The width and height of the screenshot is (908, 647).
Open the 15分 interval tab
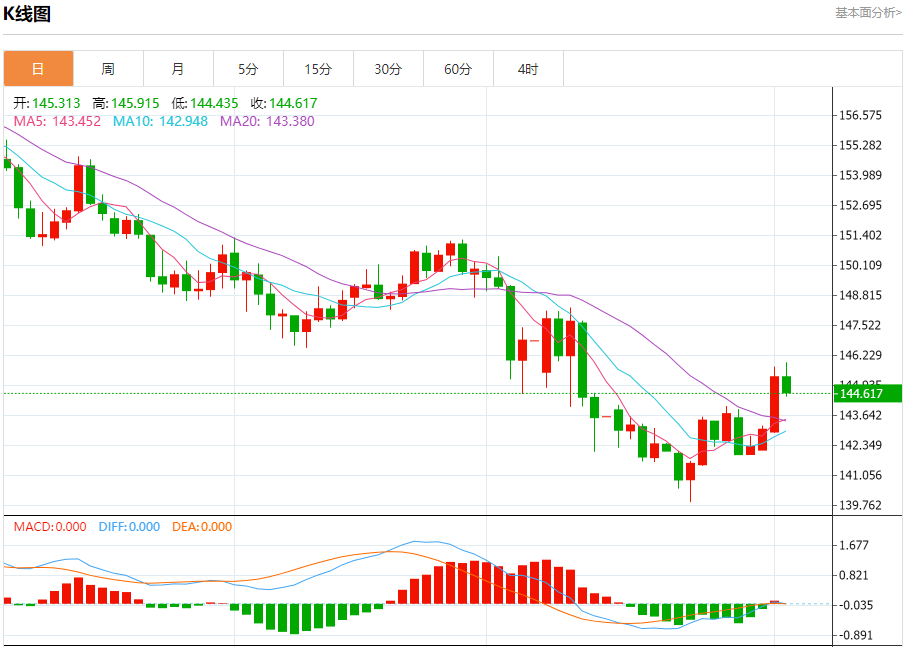click(x=318, y=69)
